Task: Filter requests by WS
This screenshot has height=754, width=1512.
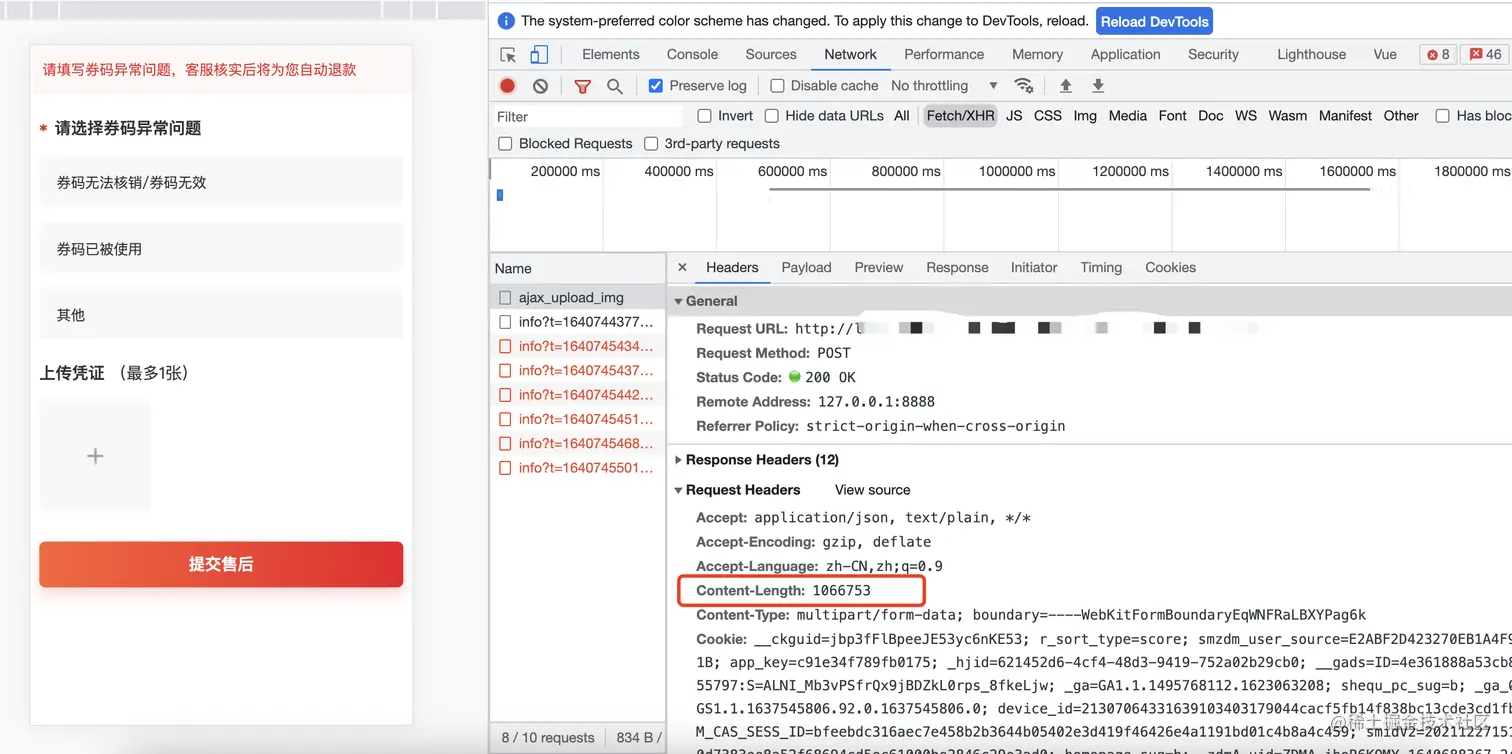Action: pos(1246,116)
